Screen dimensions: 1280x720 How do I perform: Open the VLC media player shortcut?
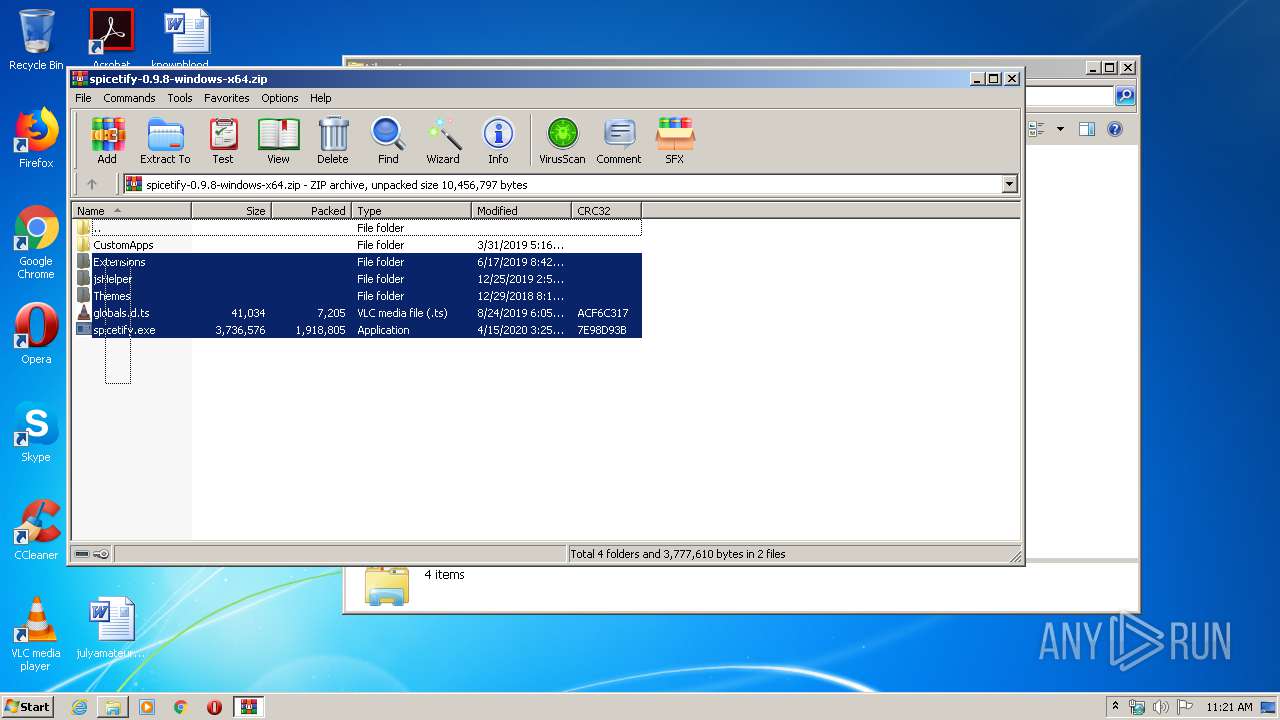pyautogui.click(x=36, y=634)
